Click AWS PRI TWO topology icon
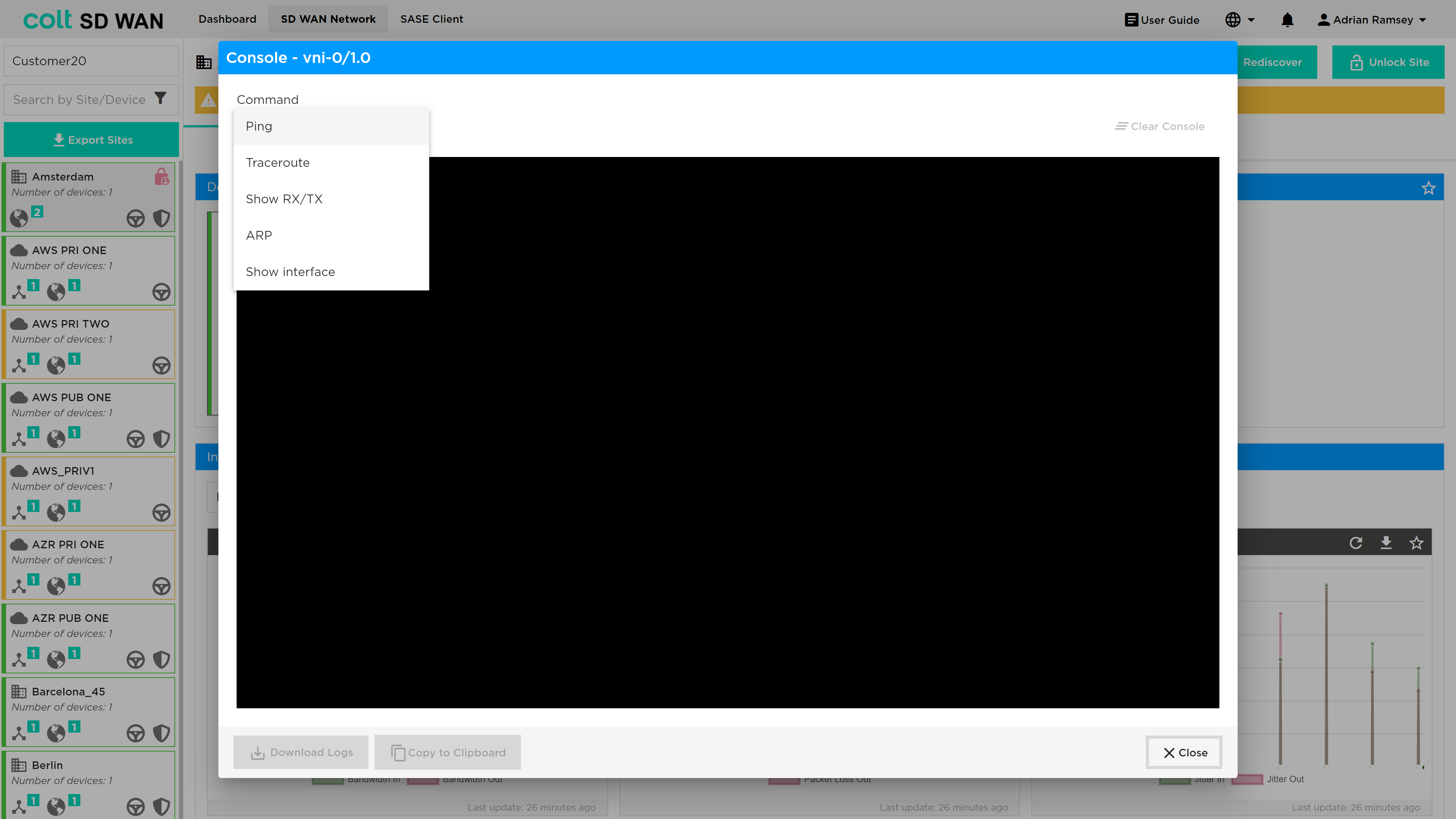The width and height of the screenshot is (1456, 819). coord(19,365)
